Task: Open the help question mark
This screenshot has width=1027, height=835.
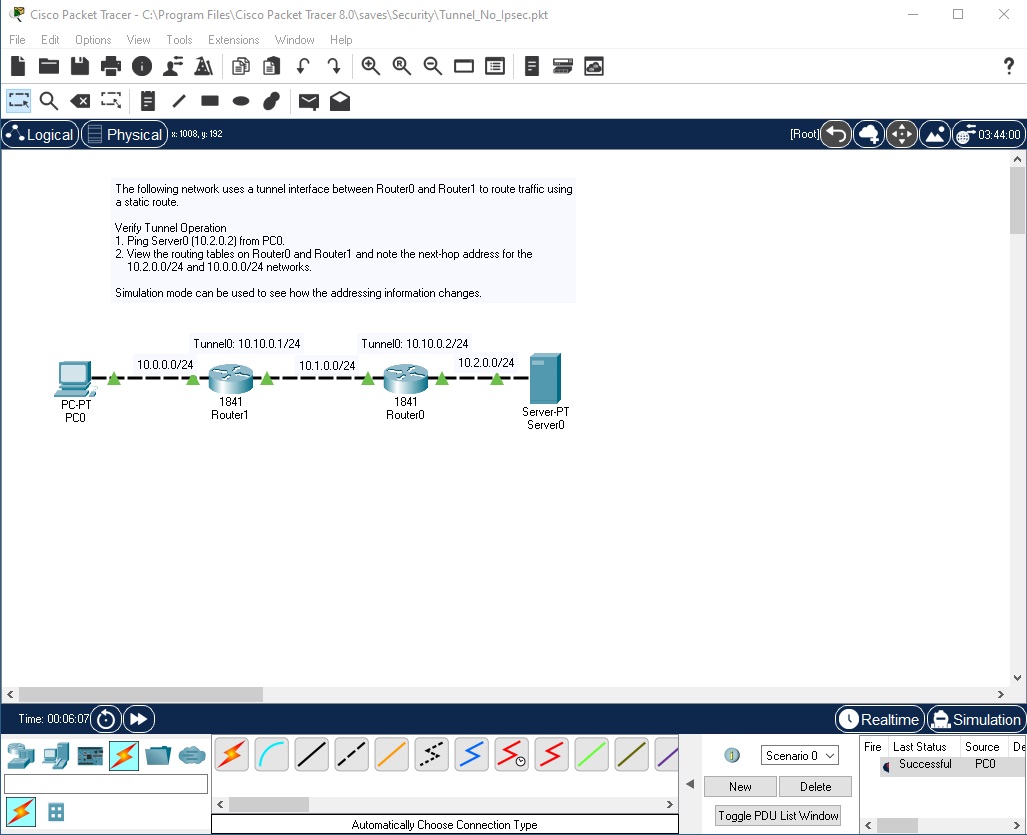Action: (x=1009, y=66)
